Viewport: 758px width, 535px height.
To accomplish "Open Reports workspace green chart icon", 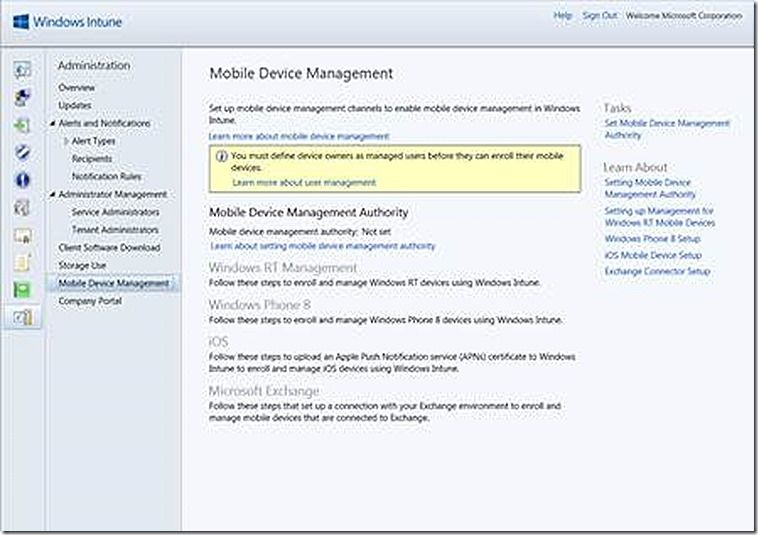I will point(22,290).
